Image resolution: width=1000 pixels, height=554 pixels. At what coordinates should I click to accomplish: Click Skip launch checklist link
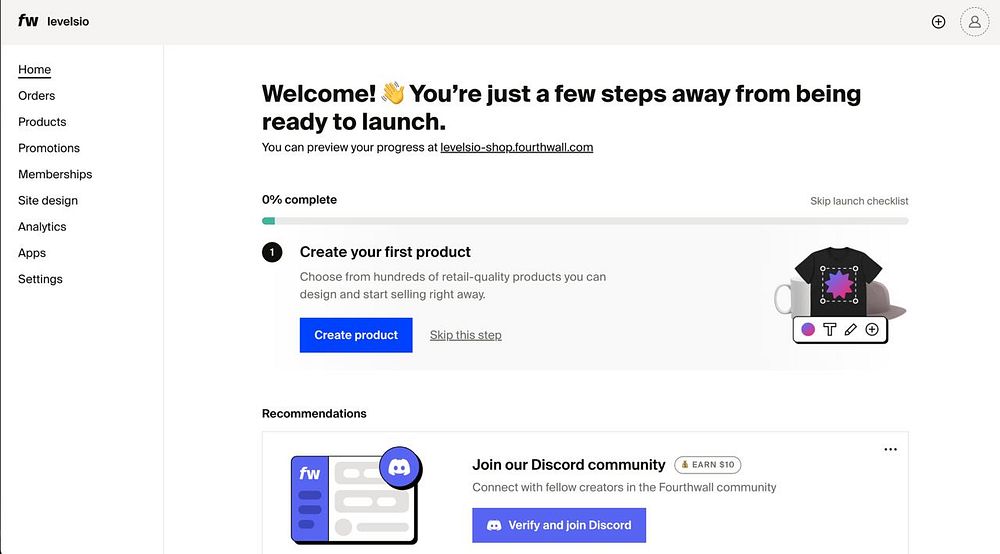tap(859, 201)
